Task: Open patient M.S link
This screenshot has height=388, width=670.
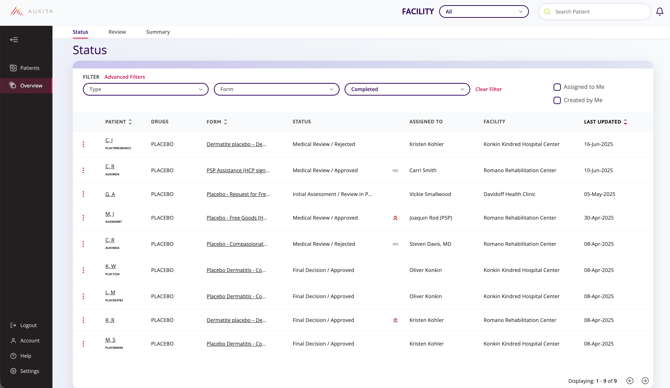Action: pyautogui.click(x=110, y=340)
